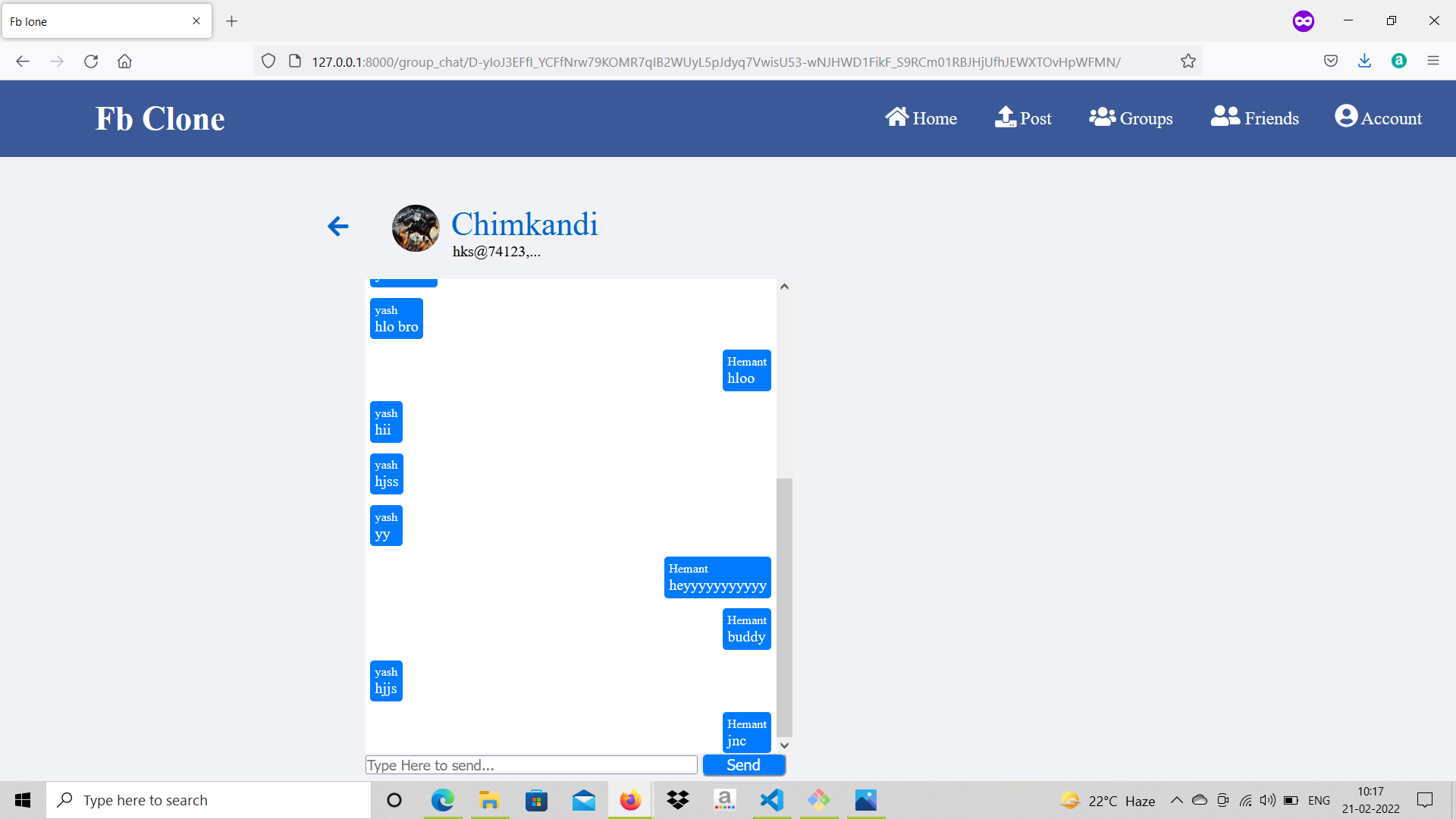Image resolution: width=1456 pixels, height=819 pixels.
Task: Open the Firefox hamburger menu
Action: point(1433,61)
